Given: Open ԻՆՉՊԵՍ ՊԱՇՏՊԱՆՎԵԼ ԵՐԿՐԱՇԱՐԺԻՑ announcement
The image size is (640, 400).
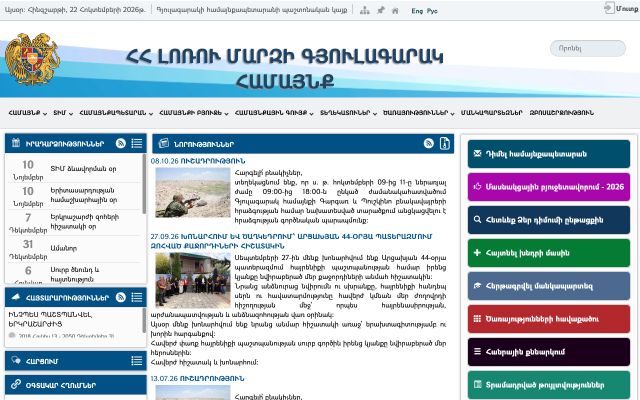Looking at the screenshot, I should [x=50, y=319].
